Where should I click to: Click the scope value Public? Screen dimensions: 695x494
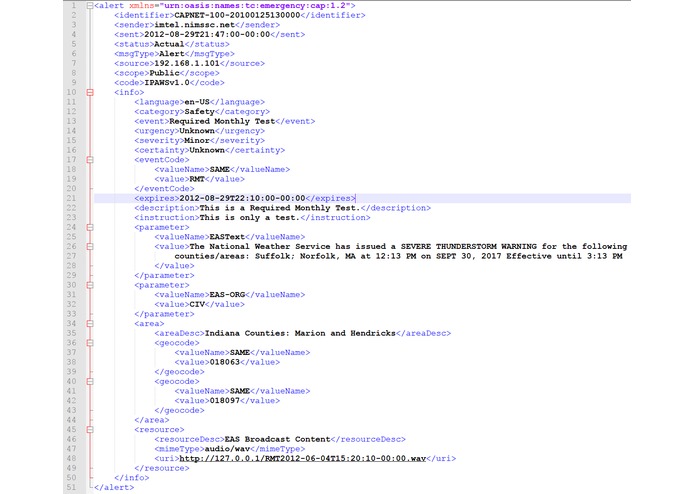tap(164, 73)
